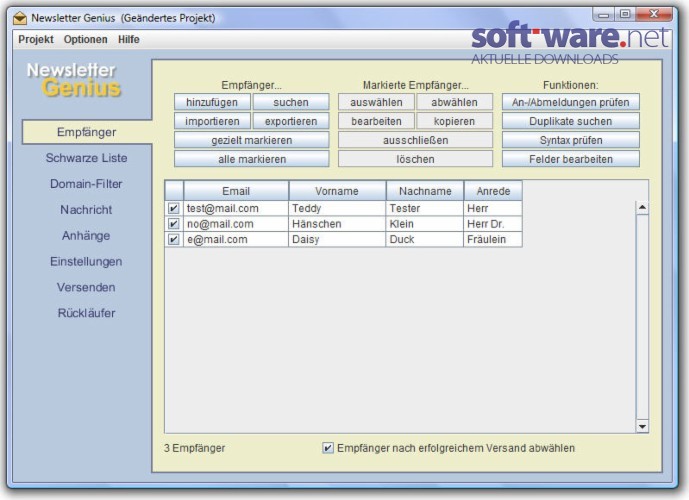The width and height of the screenshot is (689, 500).
Task: Click the Nachname cell 'Duck'
Action: (425, 239)
